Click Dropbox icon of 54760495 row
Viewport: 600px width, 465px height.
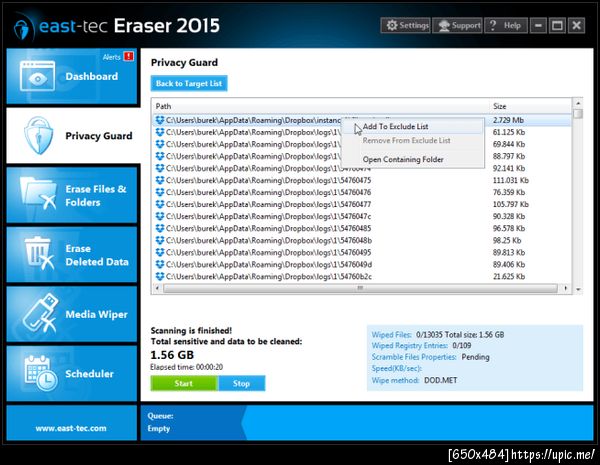[160, 252]
